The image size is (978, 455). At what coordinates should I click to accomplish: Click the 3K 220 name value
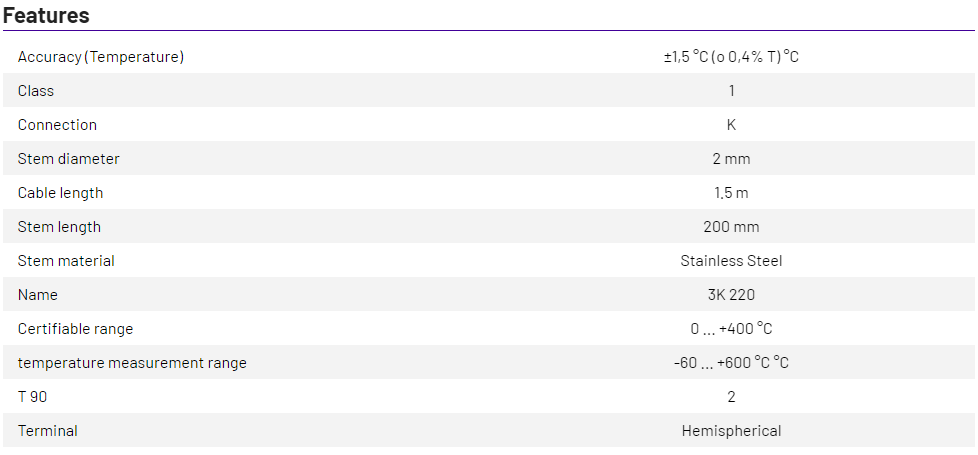coord(731,295)
